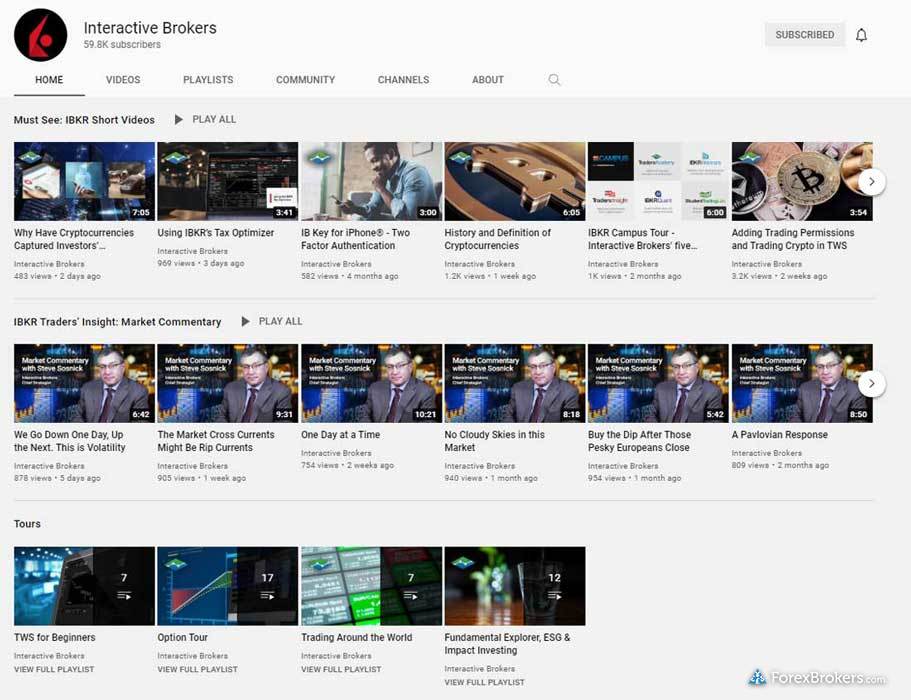Click VIEW FULL PLAYLIST under Trading Around the World
The image size is (911, 700).
tap(341, 669)
